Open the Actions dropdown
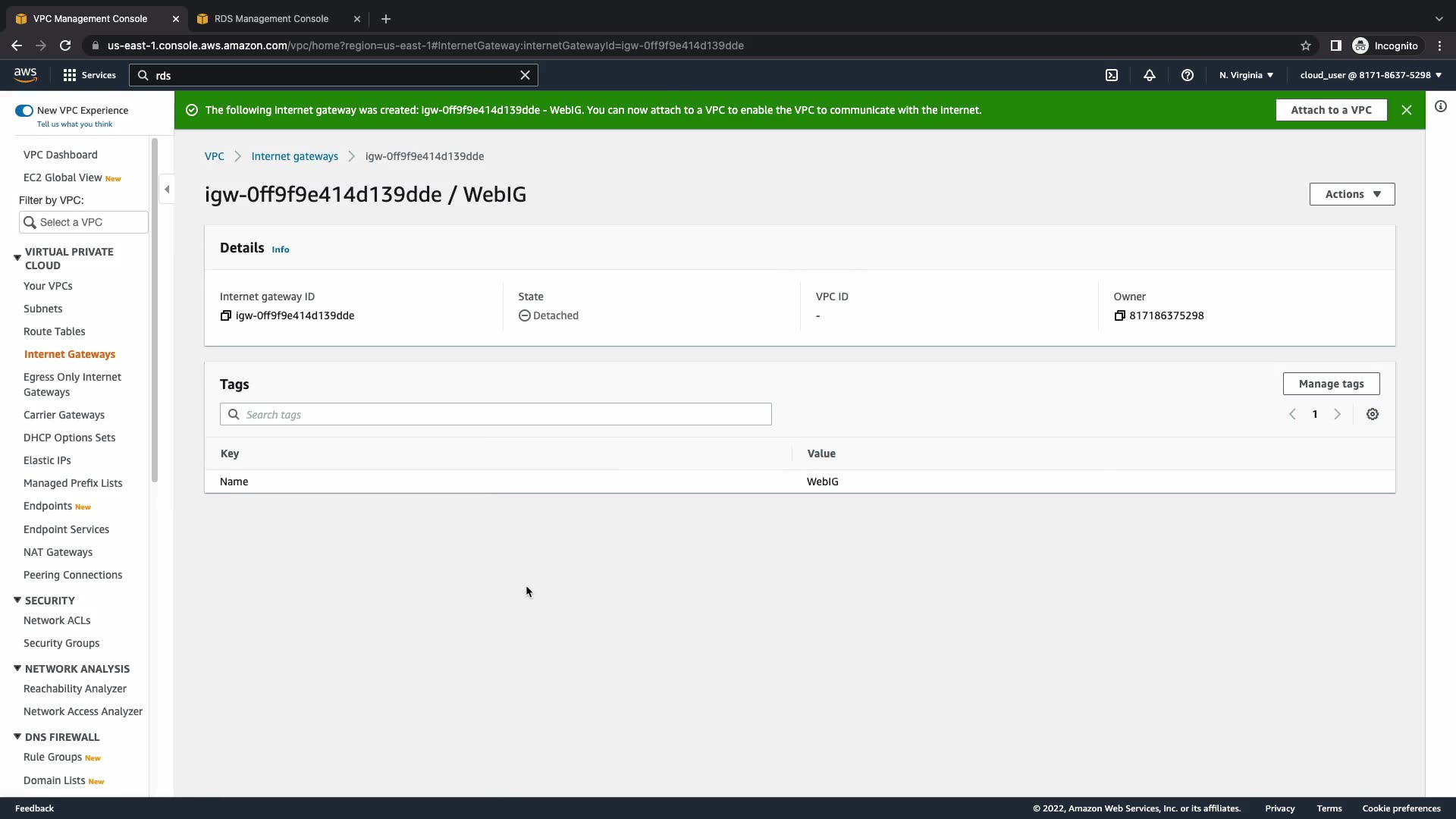The image size is (1456, 819). point(1352,194)
